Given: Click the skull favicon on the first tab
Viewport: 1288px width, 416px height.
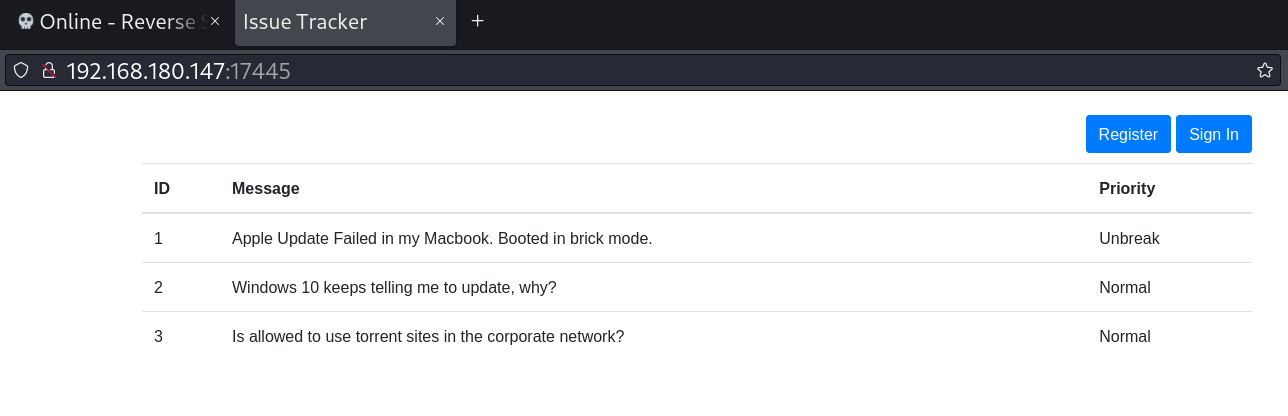Looking at the screenshot, I should [x=26, y=21].
